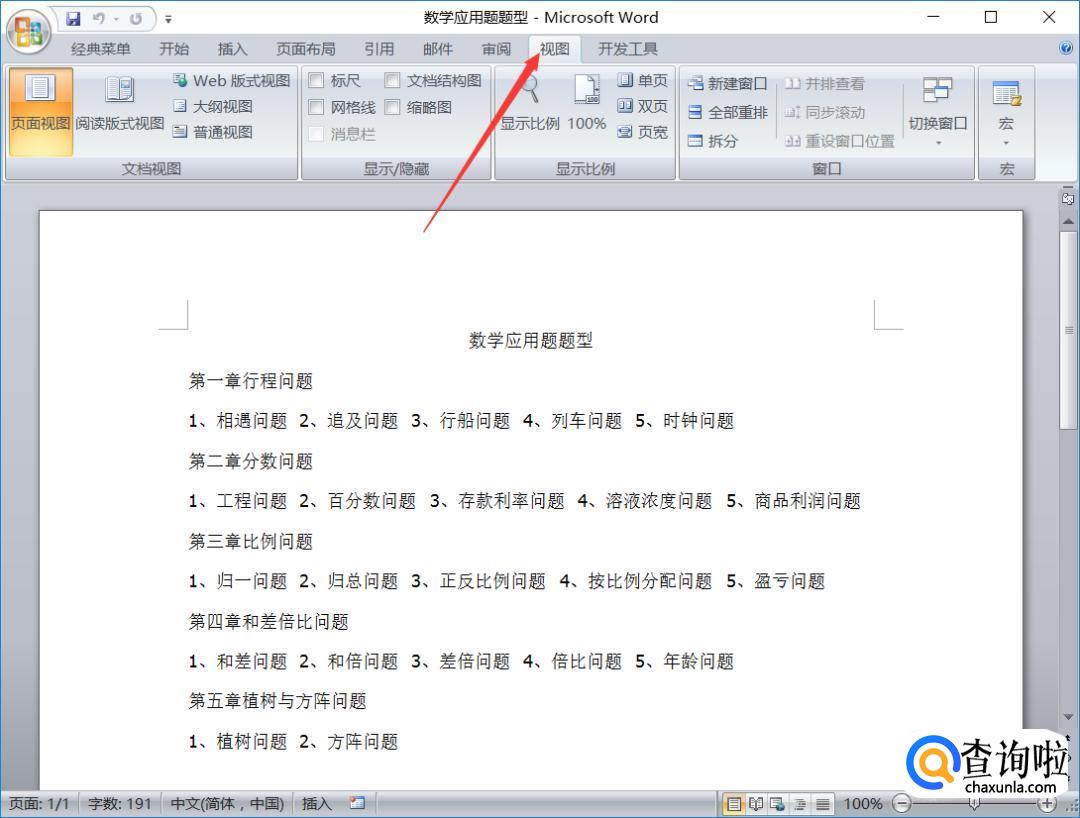This screenshot has width=1080, height=818.
Task: Switch to Reading Layout view (阅读版式视图)
Action: (x=120, y=106)
